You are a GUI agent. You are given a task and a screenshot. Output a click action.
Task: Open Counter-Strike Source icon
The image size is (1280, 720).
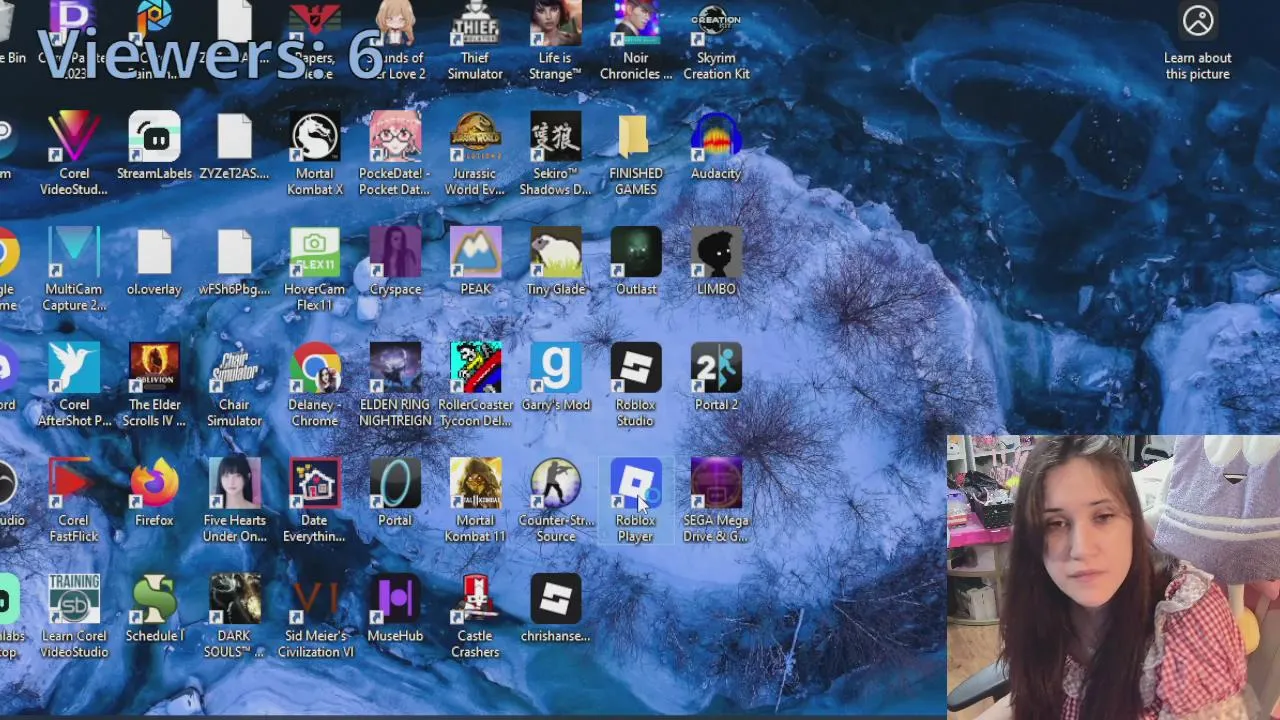[x=555, y=500]
